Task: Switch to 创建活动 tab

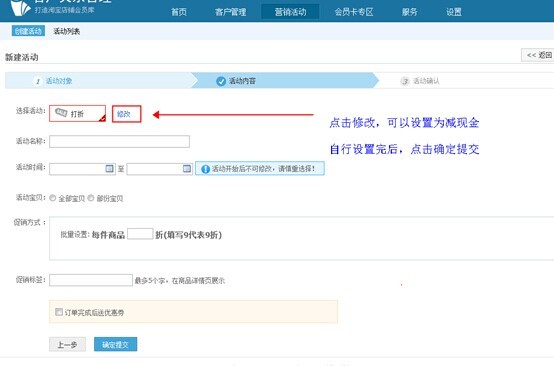Action: coord(28,31)
